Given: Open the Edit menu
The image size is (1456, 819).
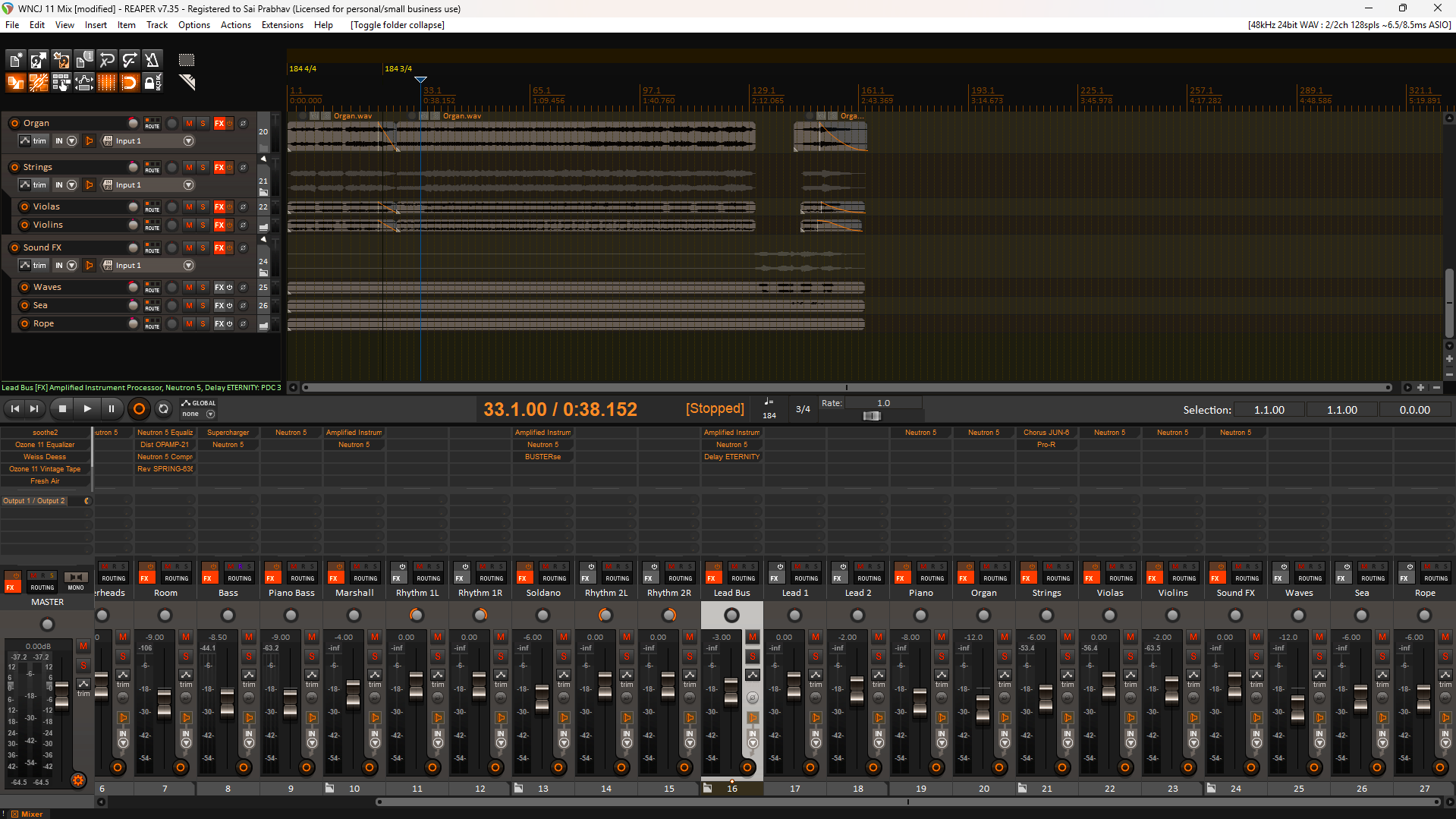Looking at the screenshot, I should pos(37,25).
